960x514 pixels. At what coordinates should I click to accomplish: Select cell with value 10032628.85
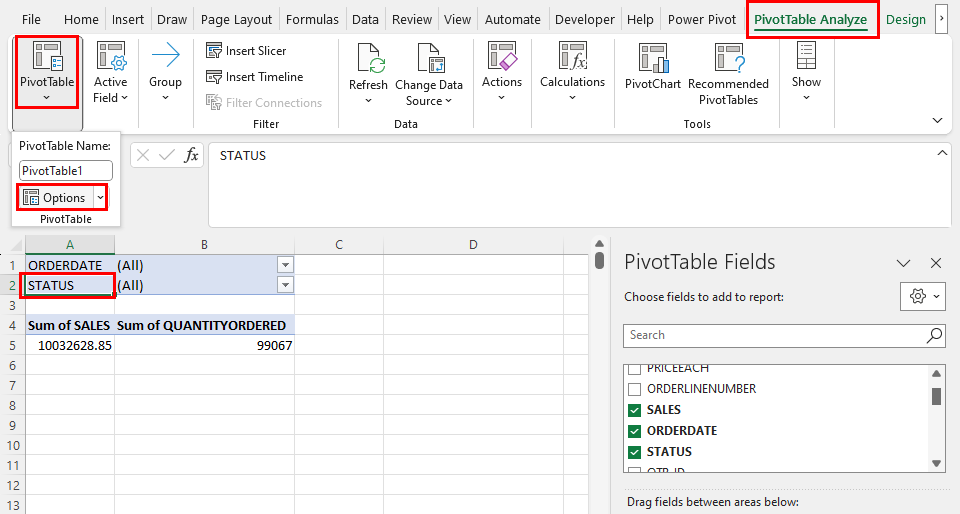tap(70, 345)
